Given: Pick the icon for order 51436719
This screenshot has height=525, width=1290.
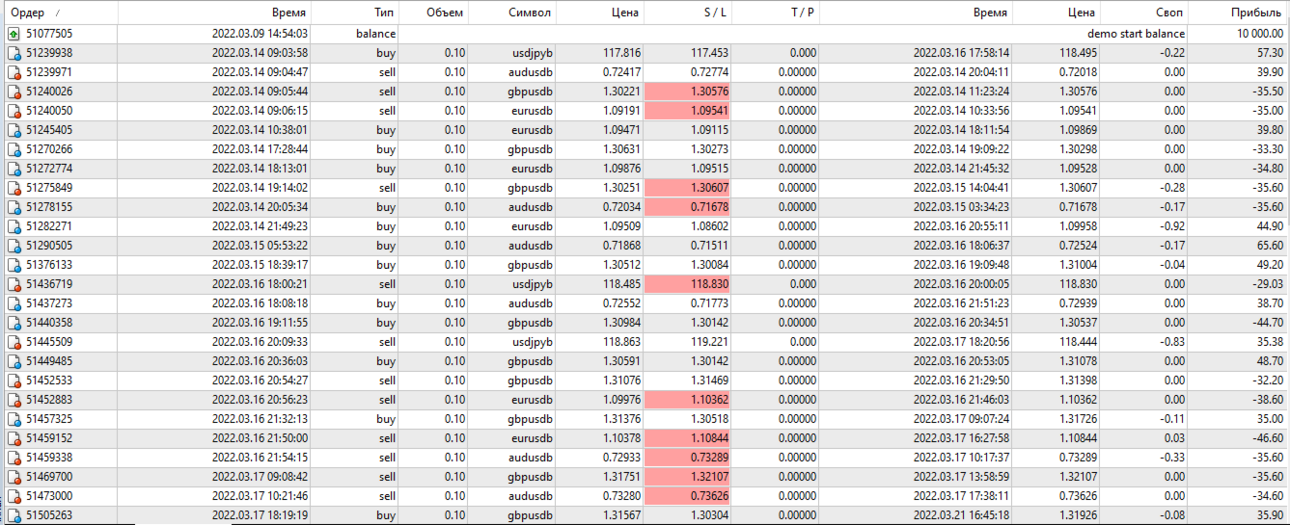Looking at the screenshot, I should coord(14,284).
